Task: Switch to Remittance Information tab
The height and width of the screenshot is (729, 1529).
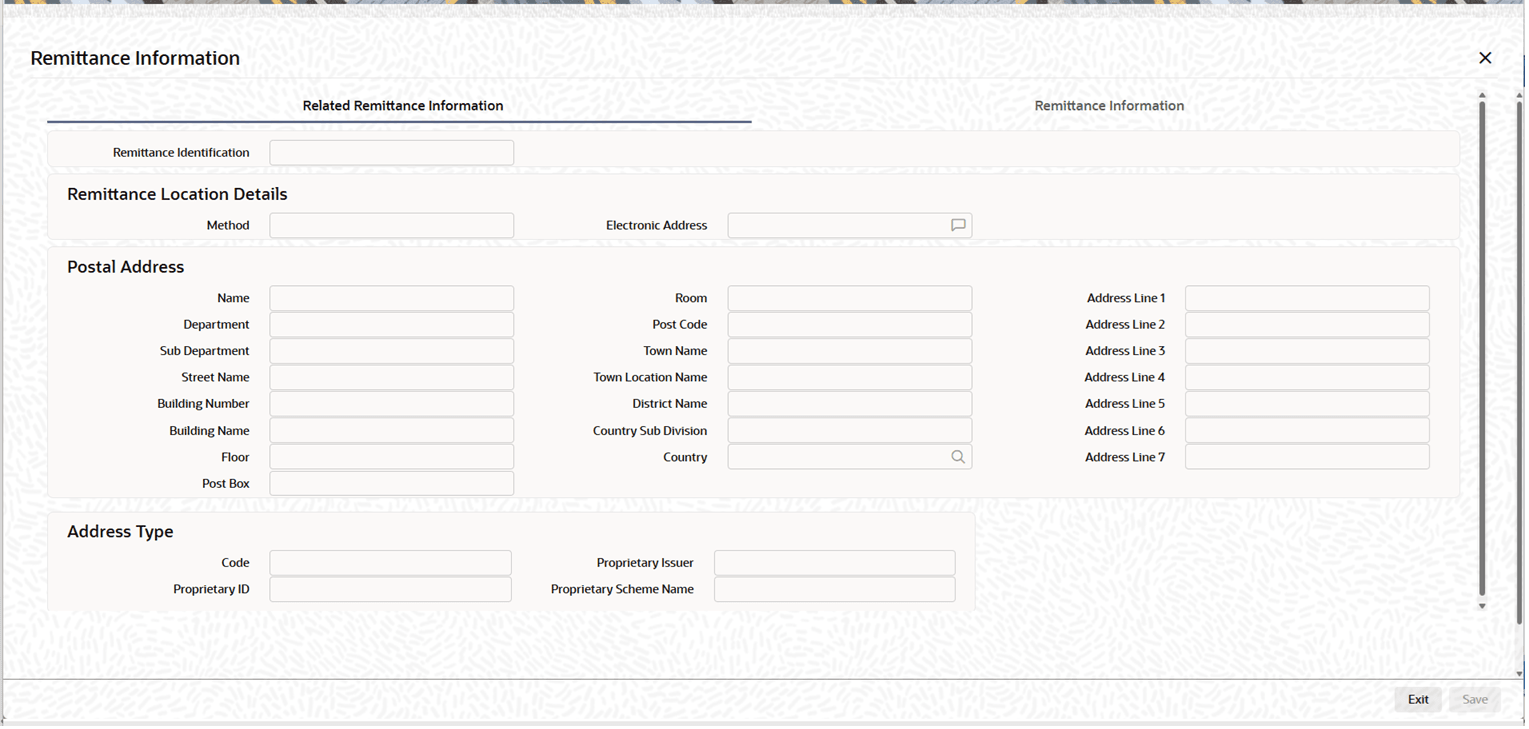Action: coord(1109,106)
